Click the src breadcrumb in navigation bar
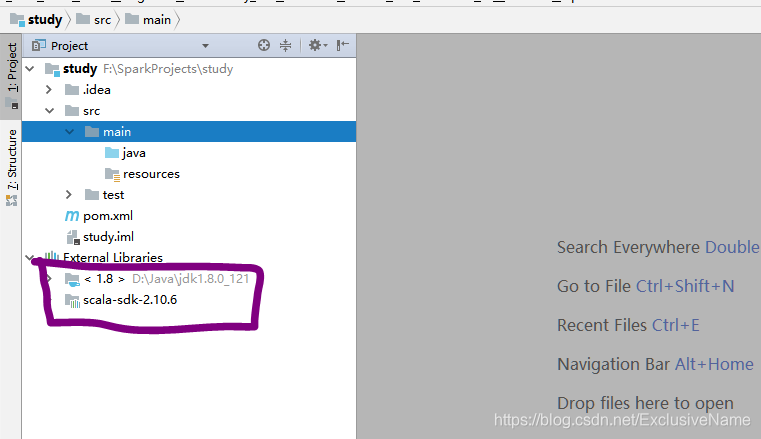Viewport: 761px width, 439px height. [x=94, y=20]
